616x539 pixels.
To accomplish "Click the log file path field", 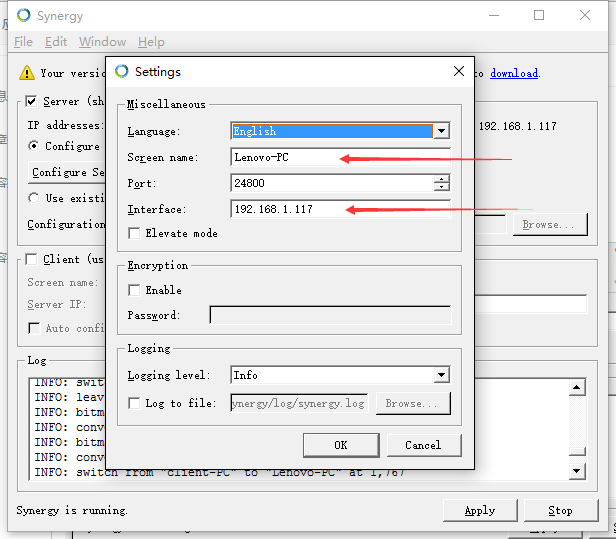I will (299, 403).
